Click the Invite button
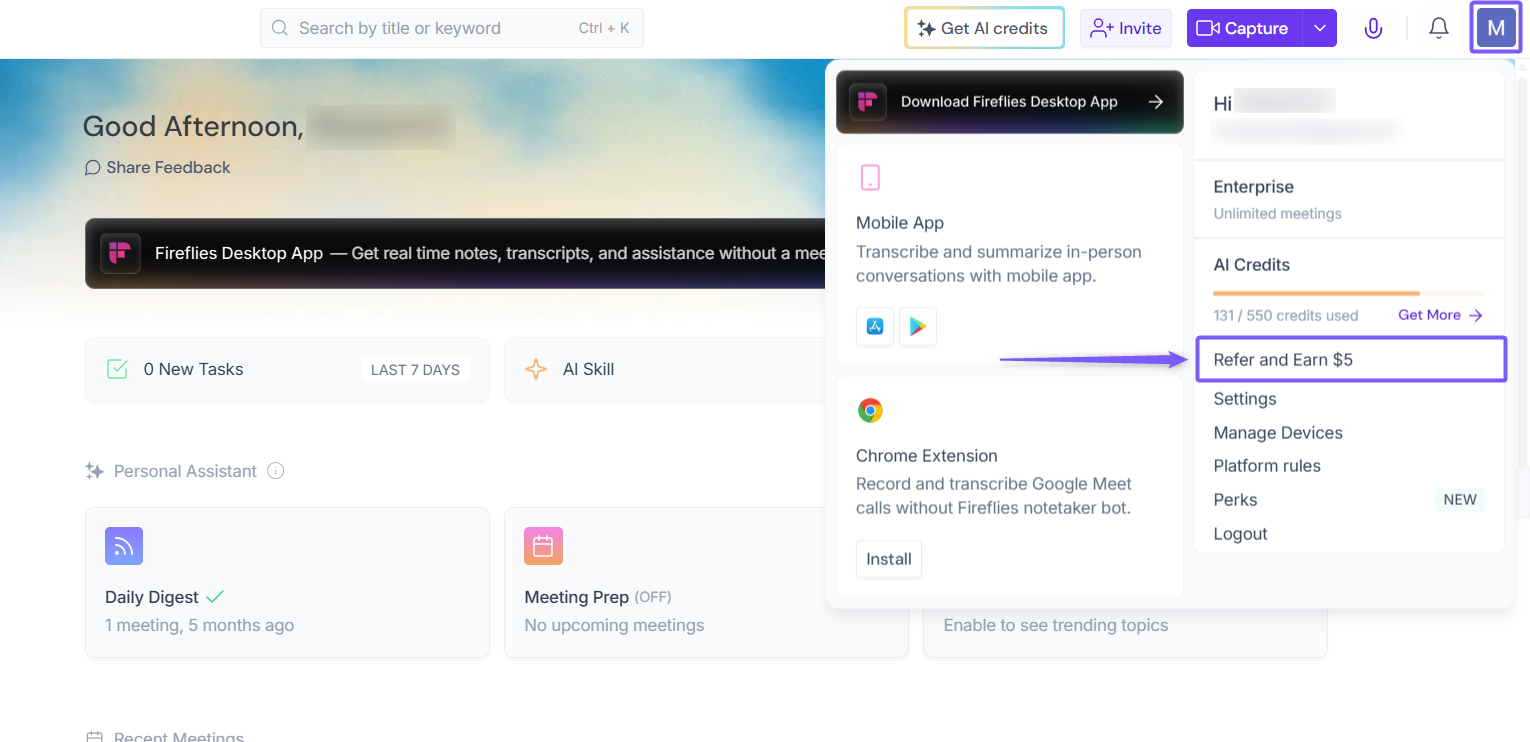 [1125, 28]
